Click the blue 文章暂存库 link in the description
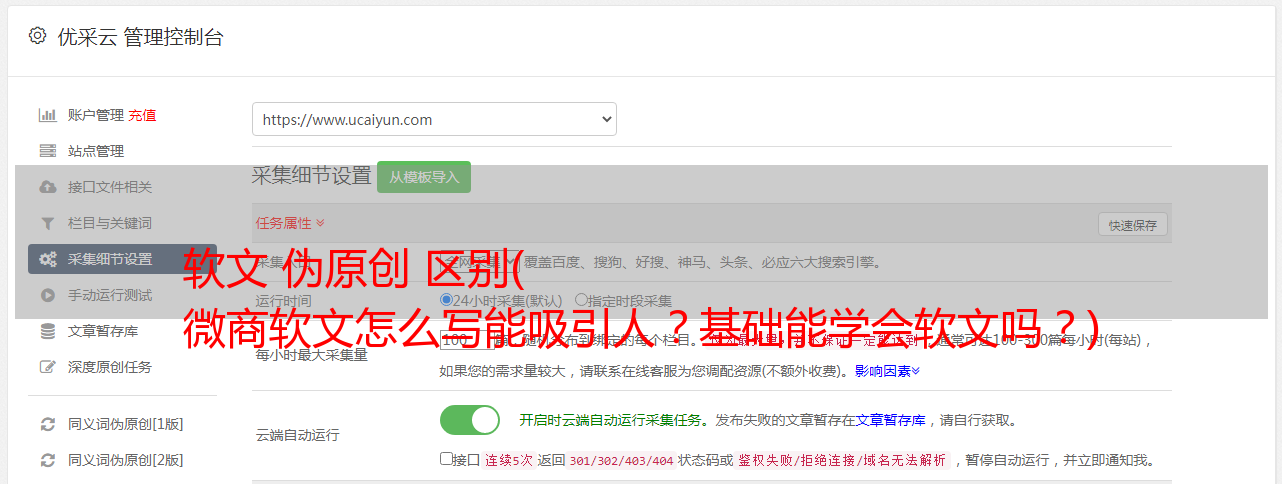The height and width of the screenshot is (484, 1282). click(x=891, y=420)
